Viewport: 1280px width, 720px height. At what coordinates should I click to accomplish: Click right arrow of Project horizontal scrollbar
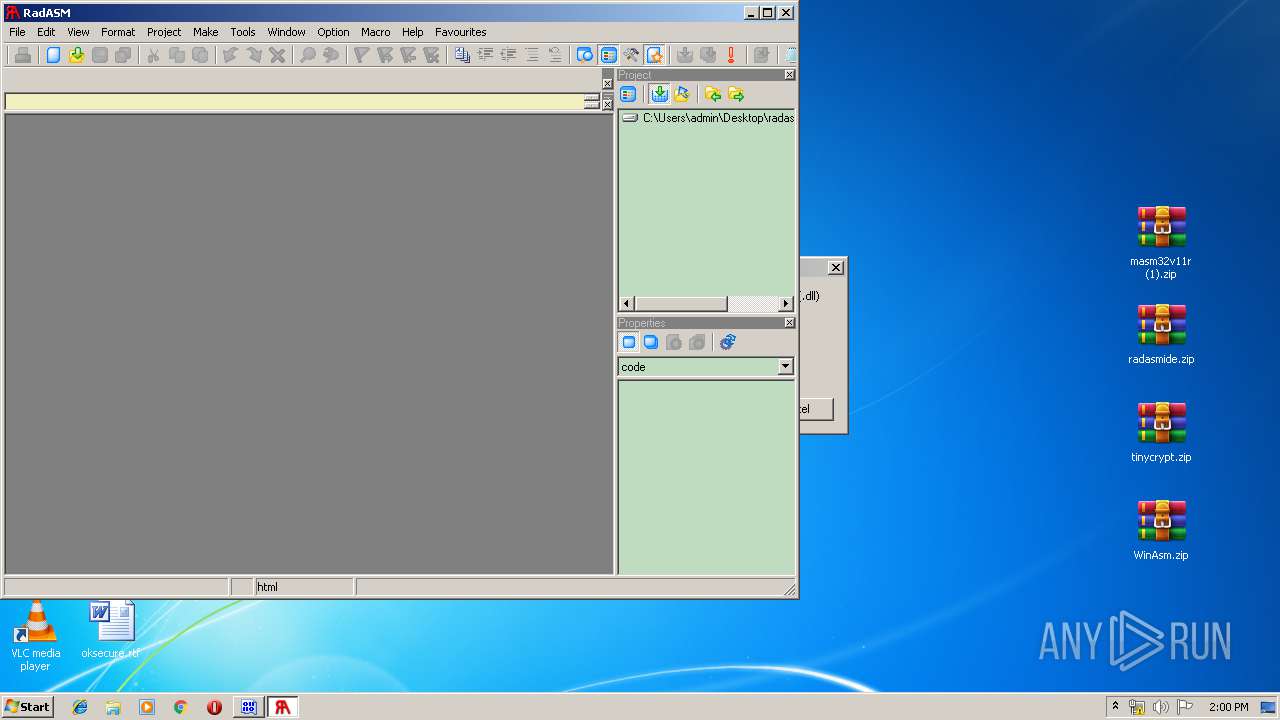[x=786, y=303]
